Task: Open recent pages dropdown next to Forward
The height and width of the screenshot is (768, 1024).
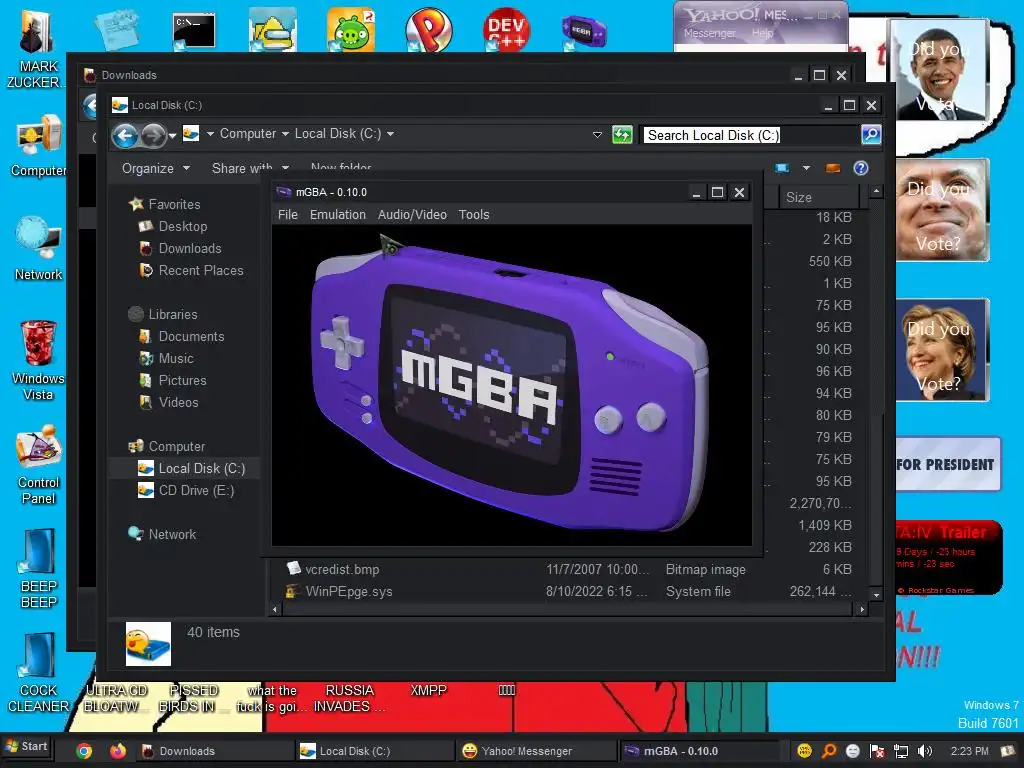Action: pos(172,136)
